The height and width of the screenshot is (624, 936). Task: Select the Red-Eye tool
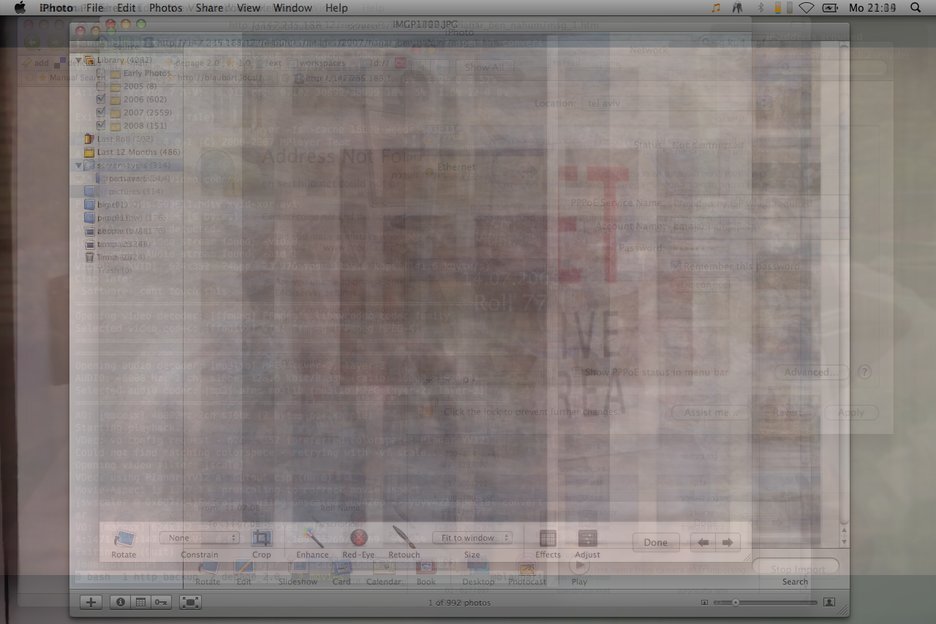[x=358, y=538]
